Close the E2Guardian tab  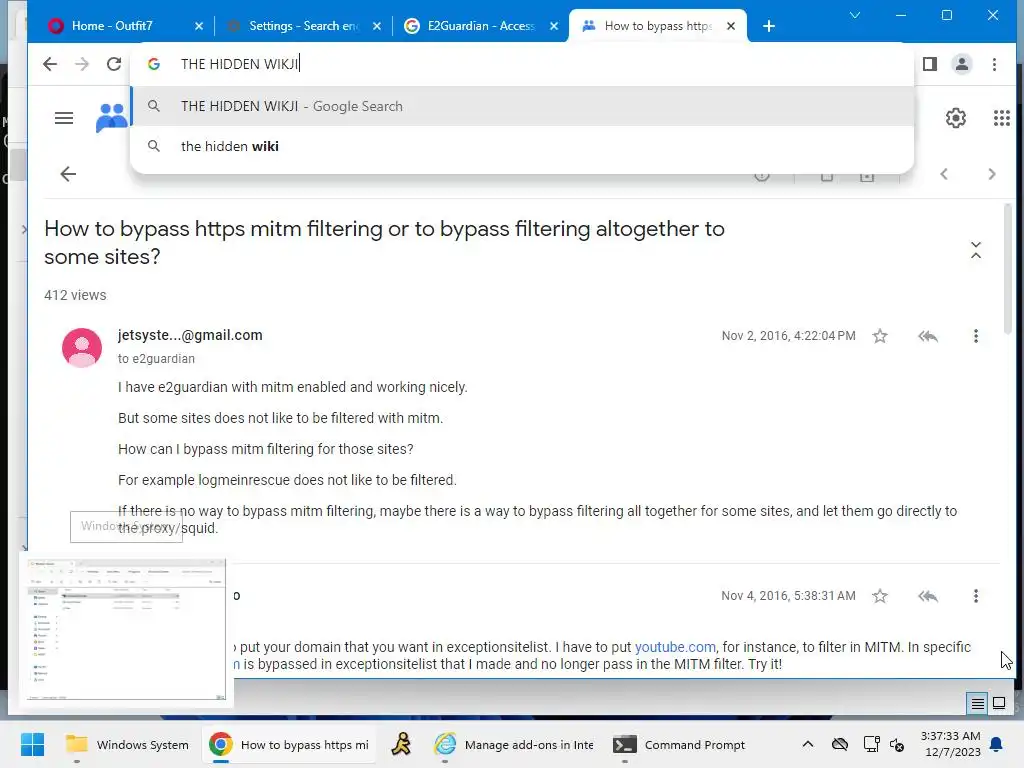coord(554,26)
